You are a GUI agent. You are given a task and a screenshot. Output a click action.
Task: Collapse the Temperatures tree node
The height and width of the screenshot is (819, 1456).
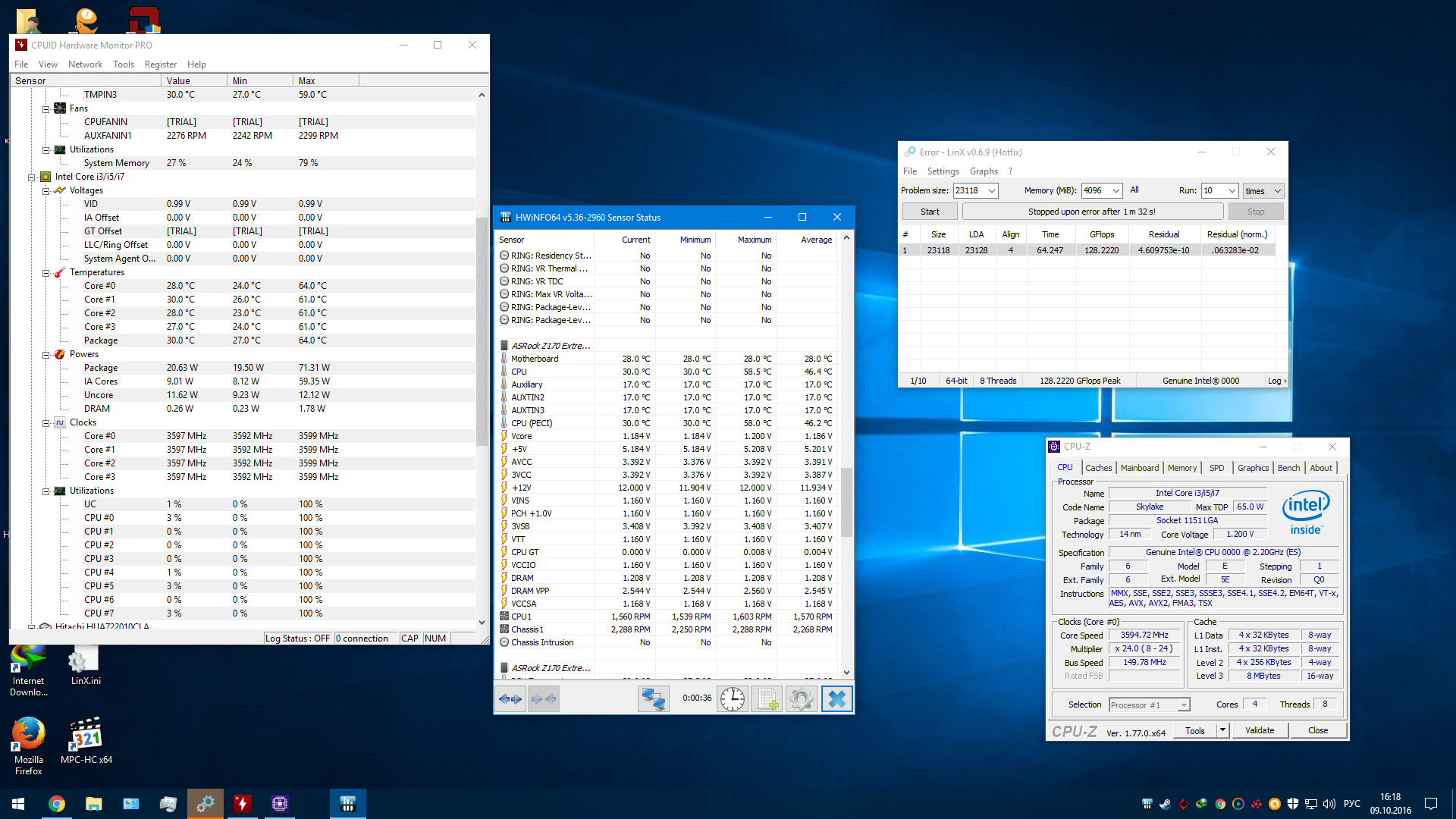tap(45, 273)
